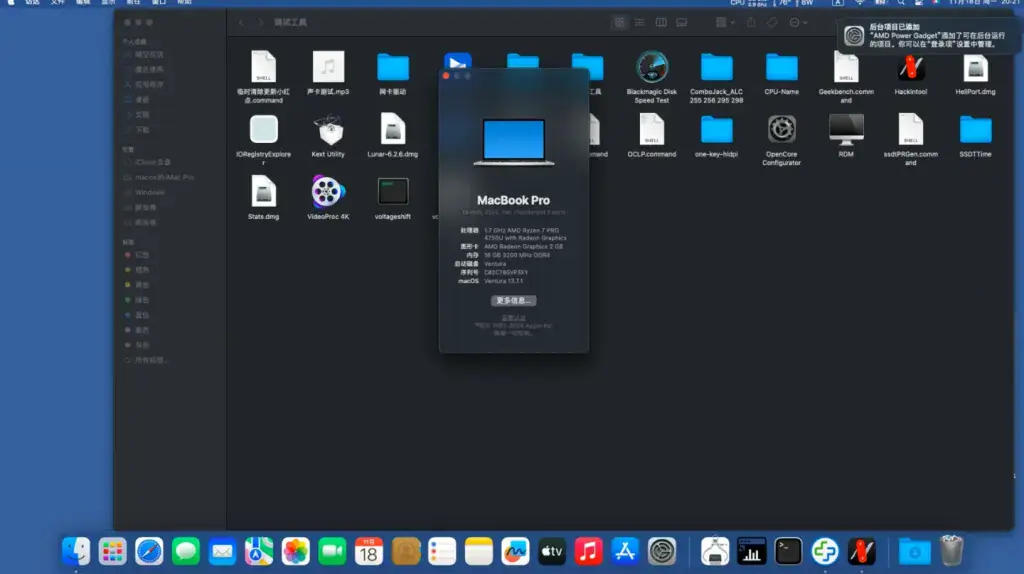Image resolution: width=1024 pixels, height=574 pixels.
Task: Select the Stats.dmg disk image
Action: (x=263, y=191)
